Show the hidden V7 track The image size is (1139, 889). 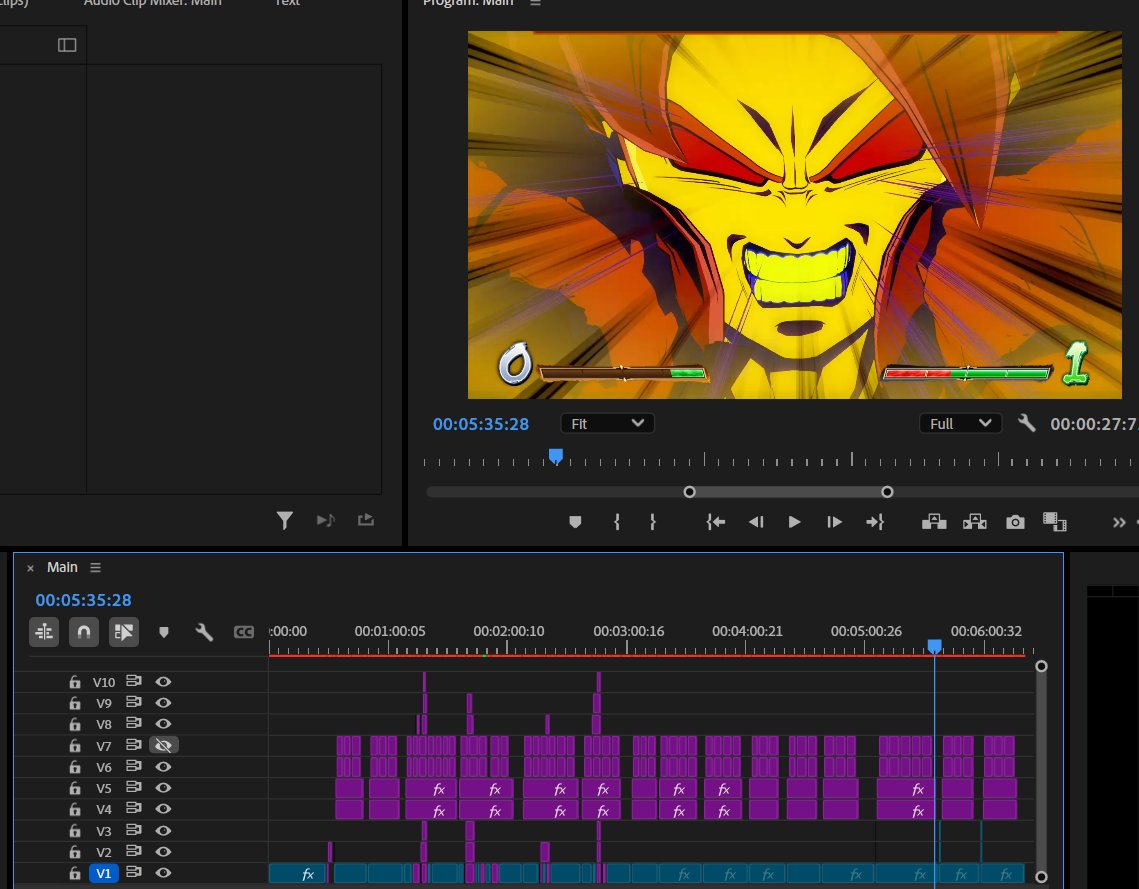[x=163, y=745]
